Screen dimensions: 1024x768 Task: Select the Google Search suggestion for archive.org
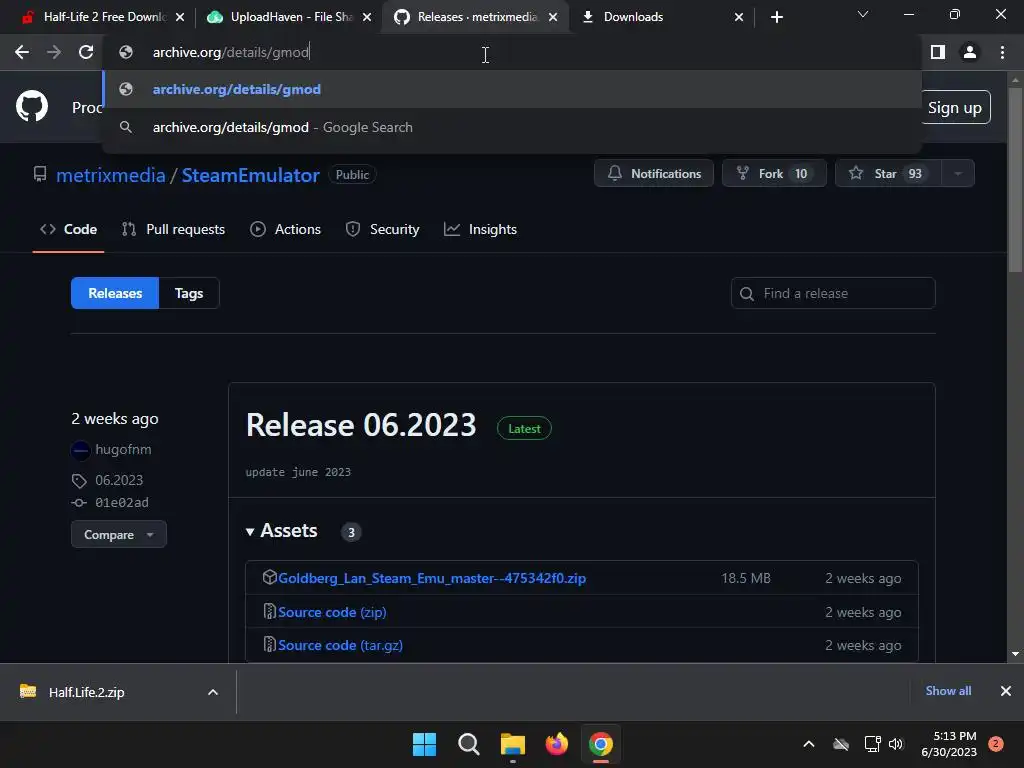point(512,127)
